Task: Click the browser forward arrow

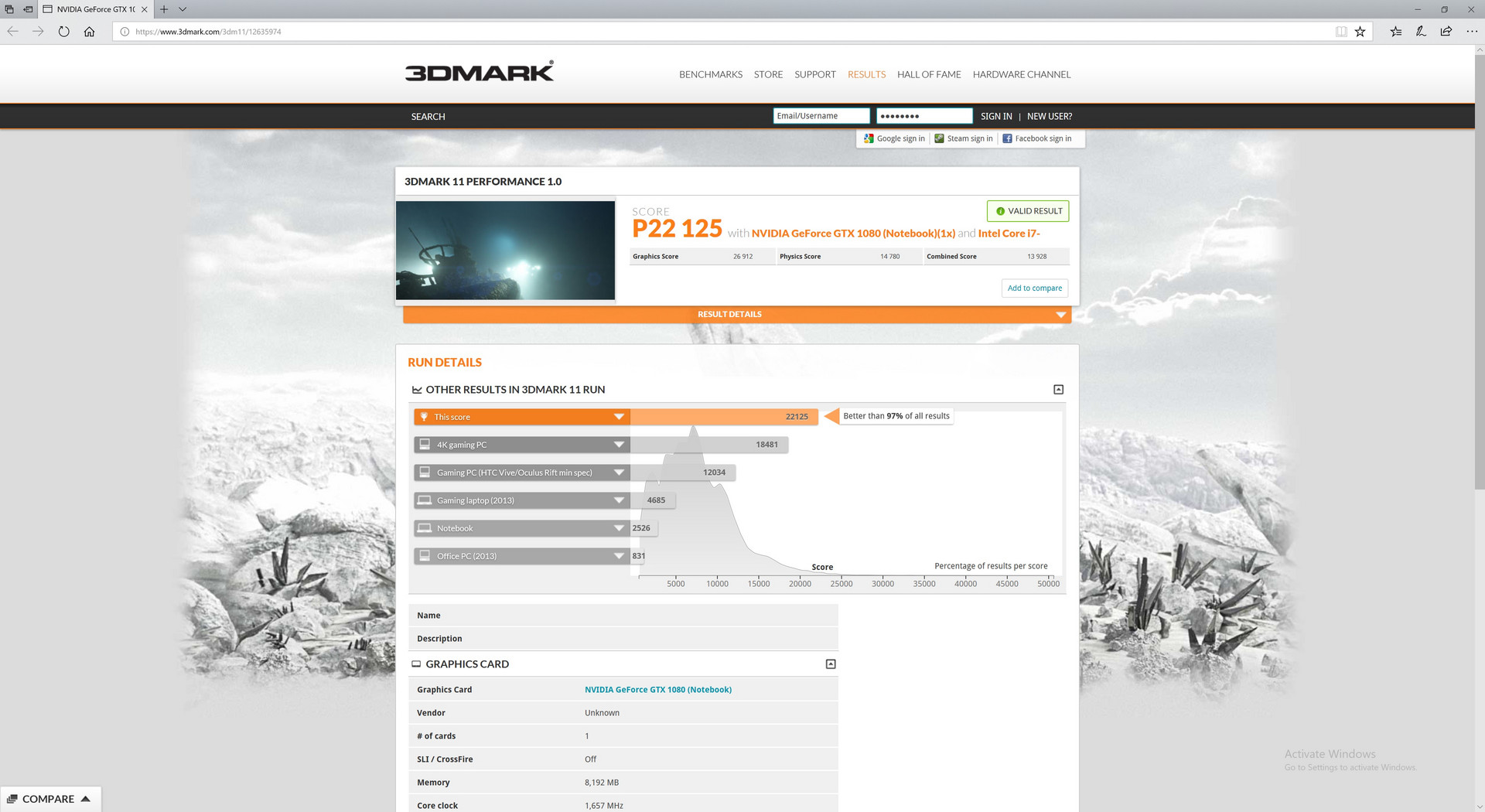Action: (x=38, y=32)
